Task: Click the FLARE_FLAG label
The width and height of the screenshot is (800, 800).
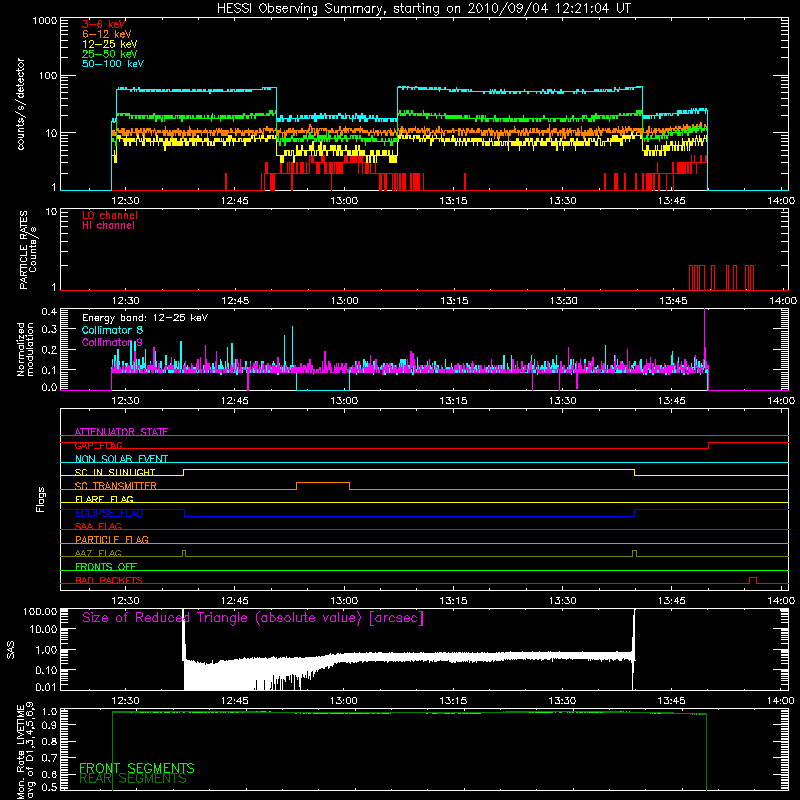Action: point(104,499)
